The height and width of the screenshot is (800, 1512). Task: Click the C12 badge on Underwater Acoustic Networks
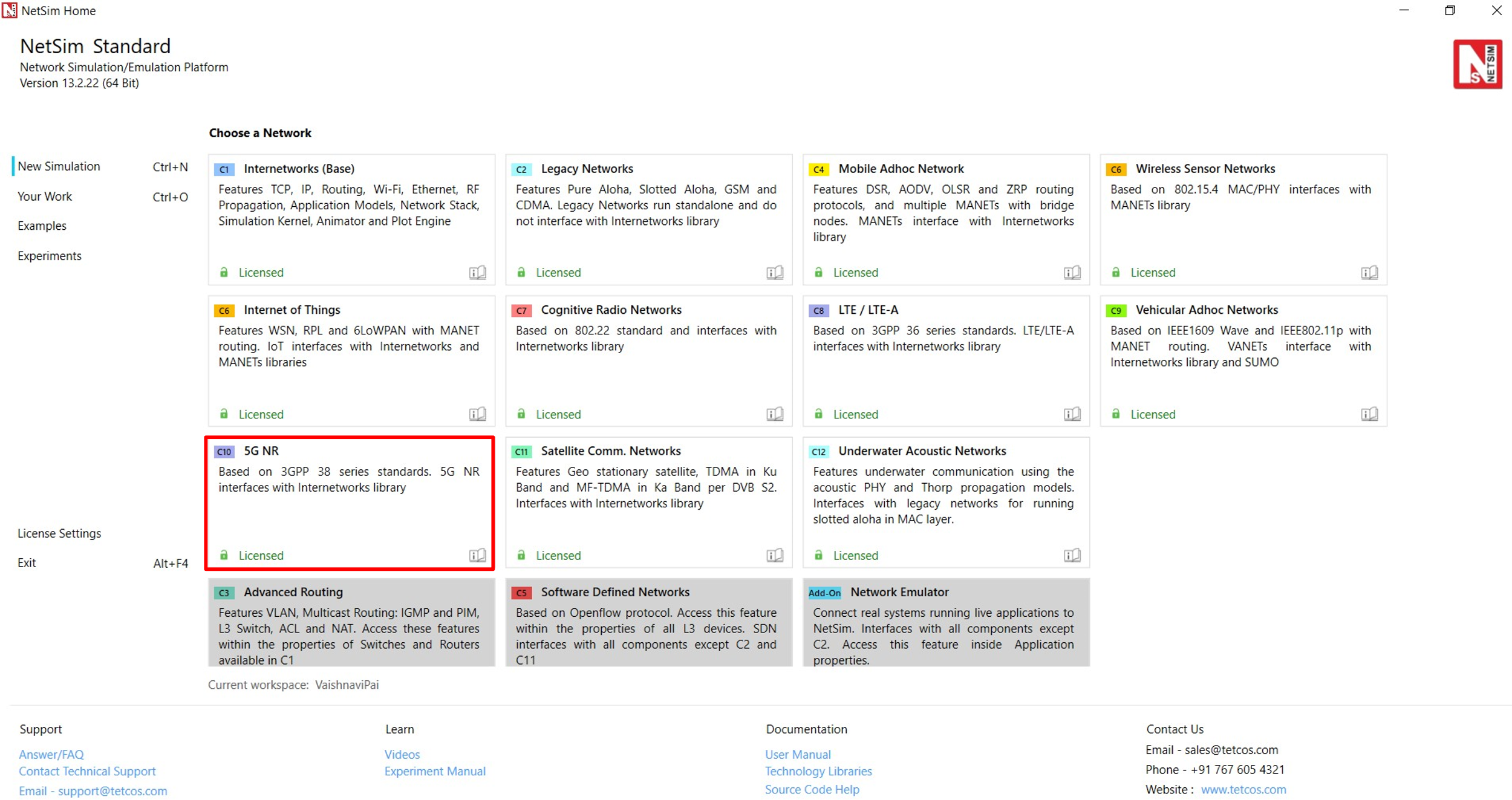pyautogui.click(x=818, y=452)
